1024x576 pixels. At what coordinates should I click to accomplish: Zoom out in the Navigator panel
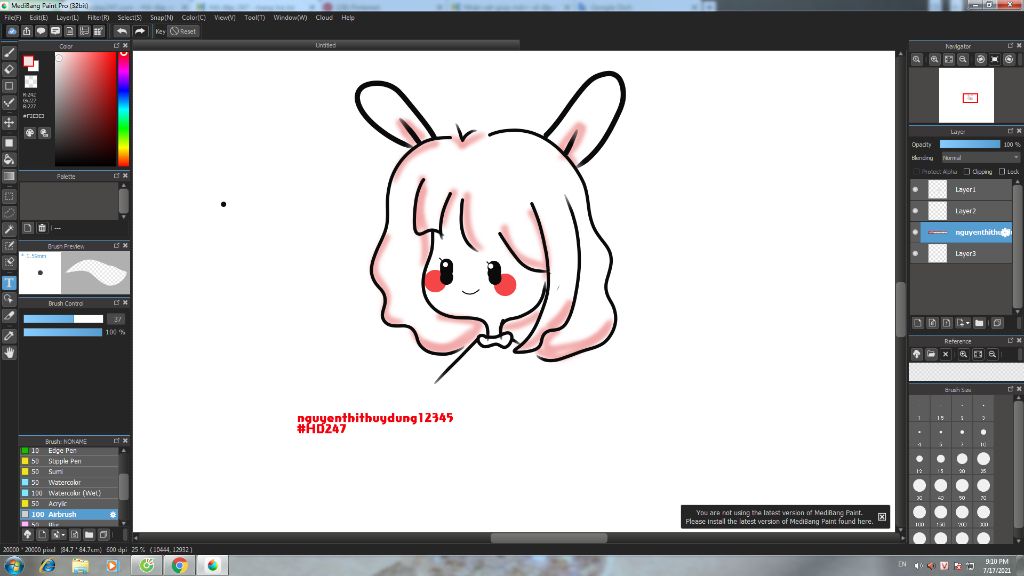click(963, 59)
